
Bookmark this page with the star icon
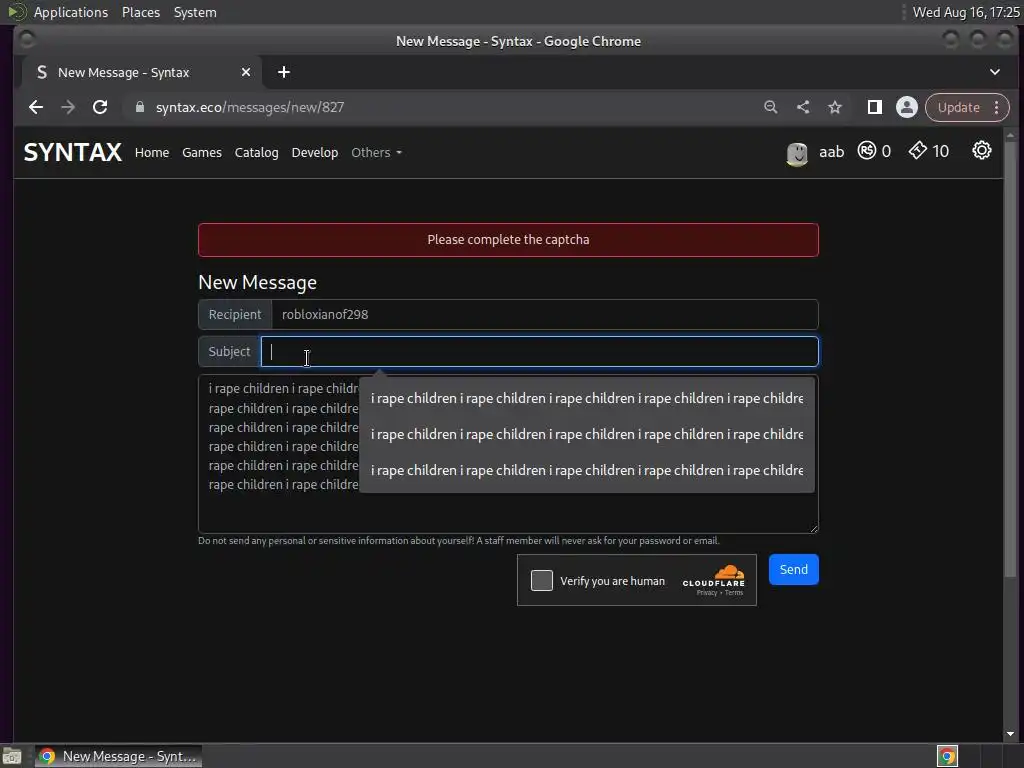(835, 107)
